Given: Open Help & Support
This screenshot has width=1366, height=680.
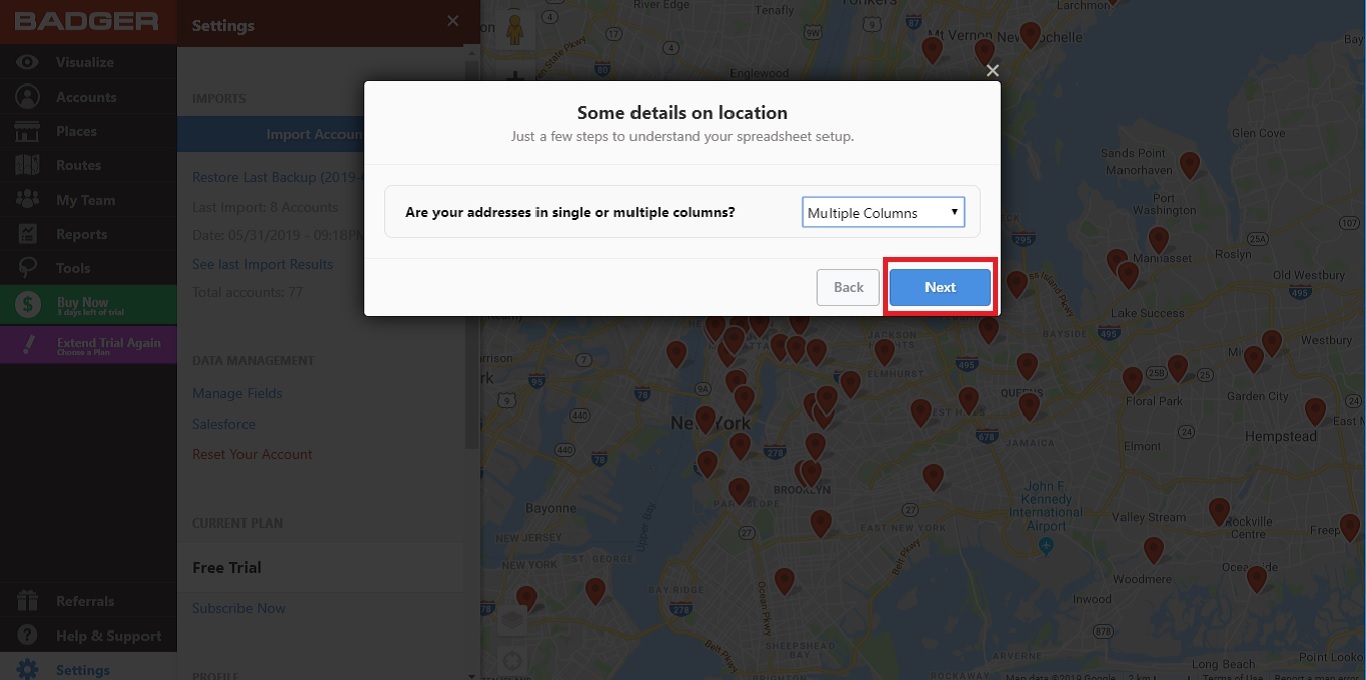Looking at the screenshot, I should (x=108, y=636).
